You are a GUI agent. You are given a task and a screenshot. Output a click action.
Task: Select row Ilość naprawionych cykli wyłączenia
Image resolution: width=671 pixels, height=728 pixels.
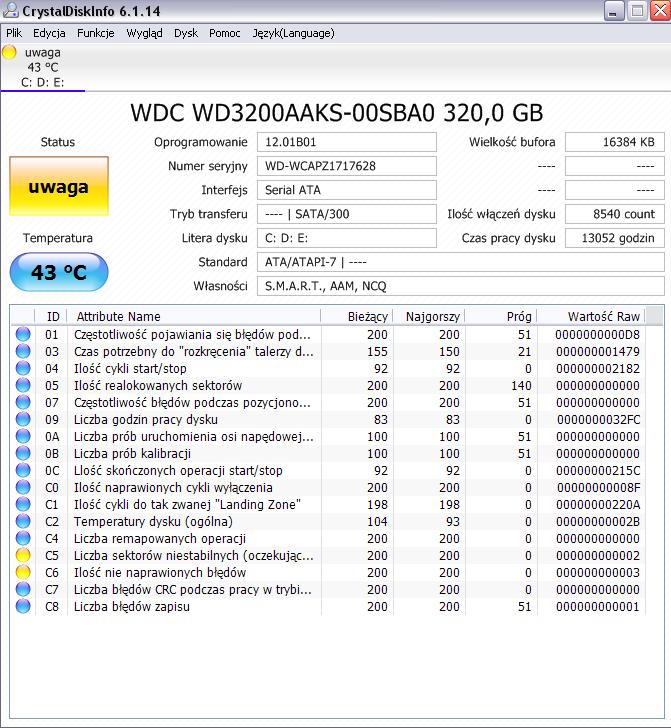[328, 488]
